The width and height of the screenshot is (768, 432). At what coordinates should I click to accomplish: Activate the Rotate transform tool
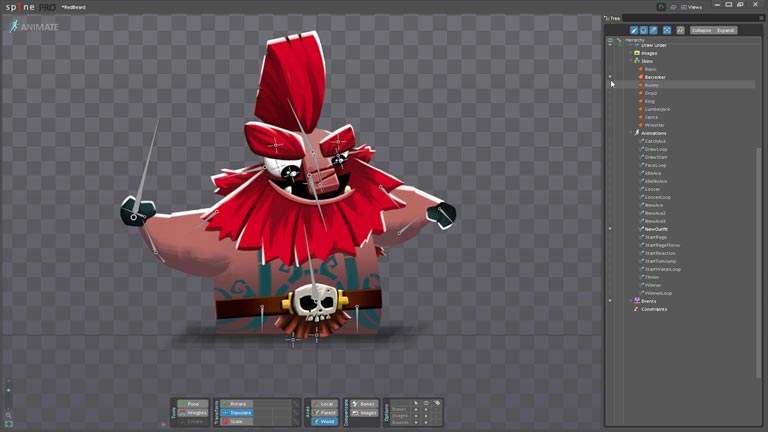tap(238, 404)
